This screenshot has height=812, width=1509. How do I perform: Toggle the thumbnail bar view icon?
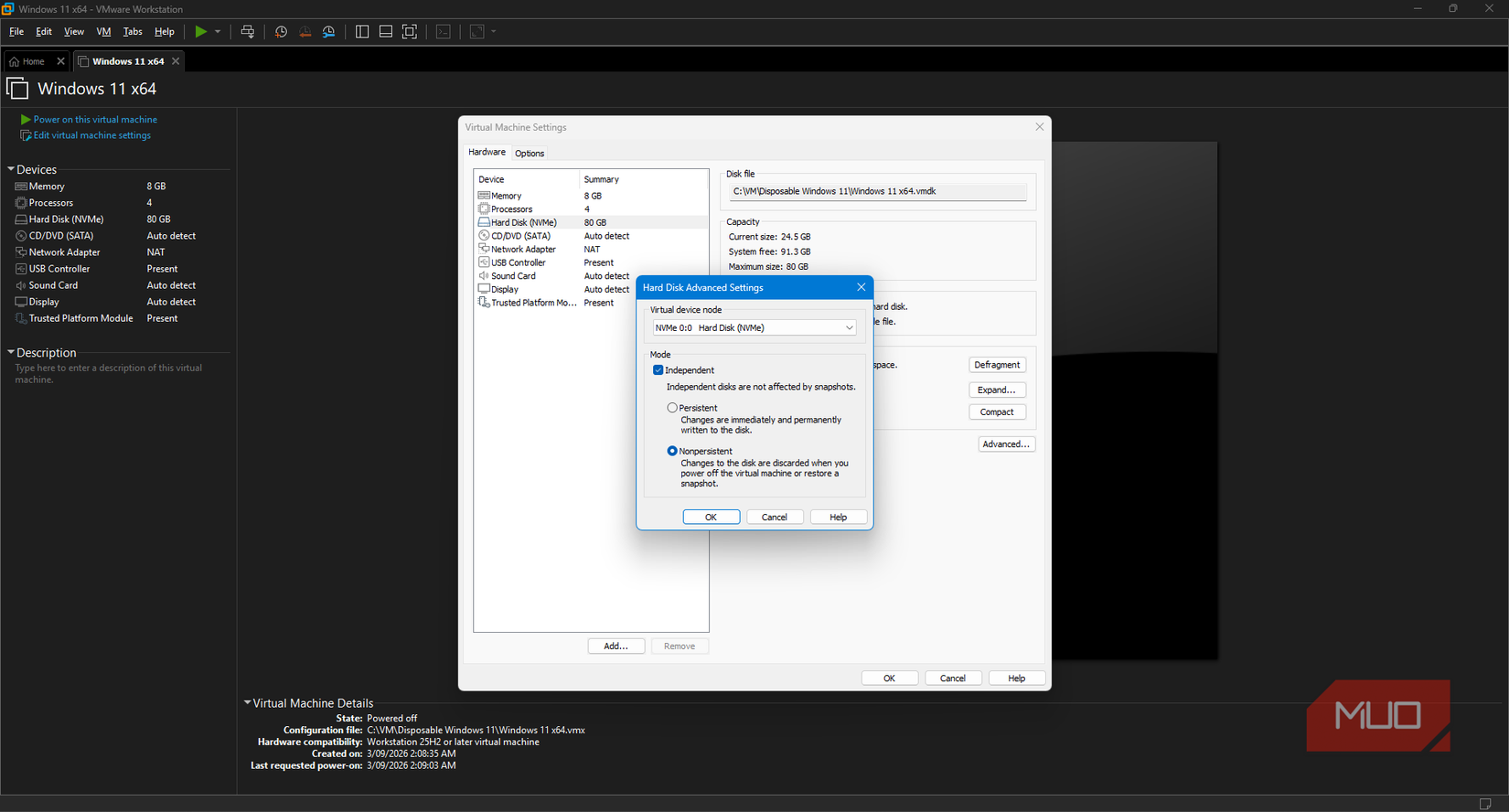(x=386, y=31)
